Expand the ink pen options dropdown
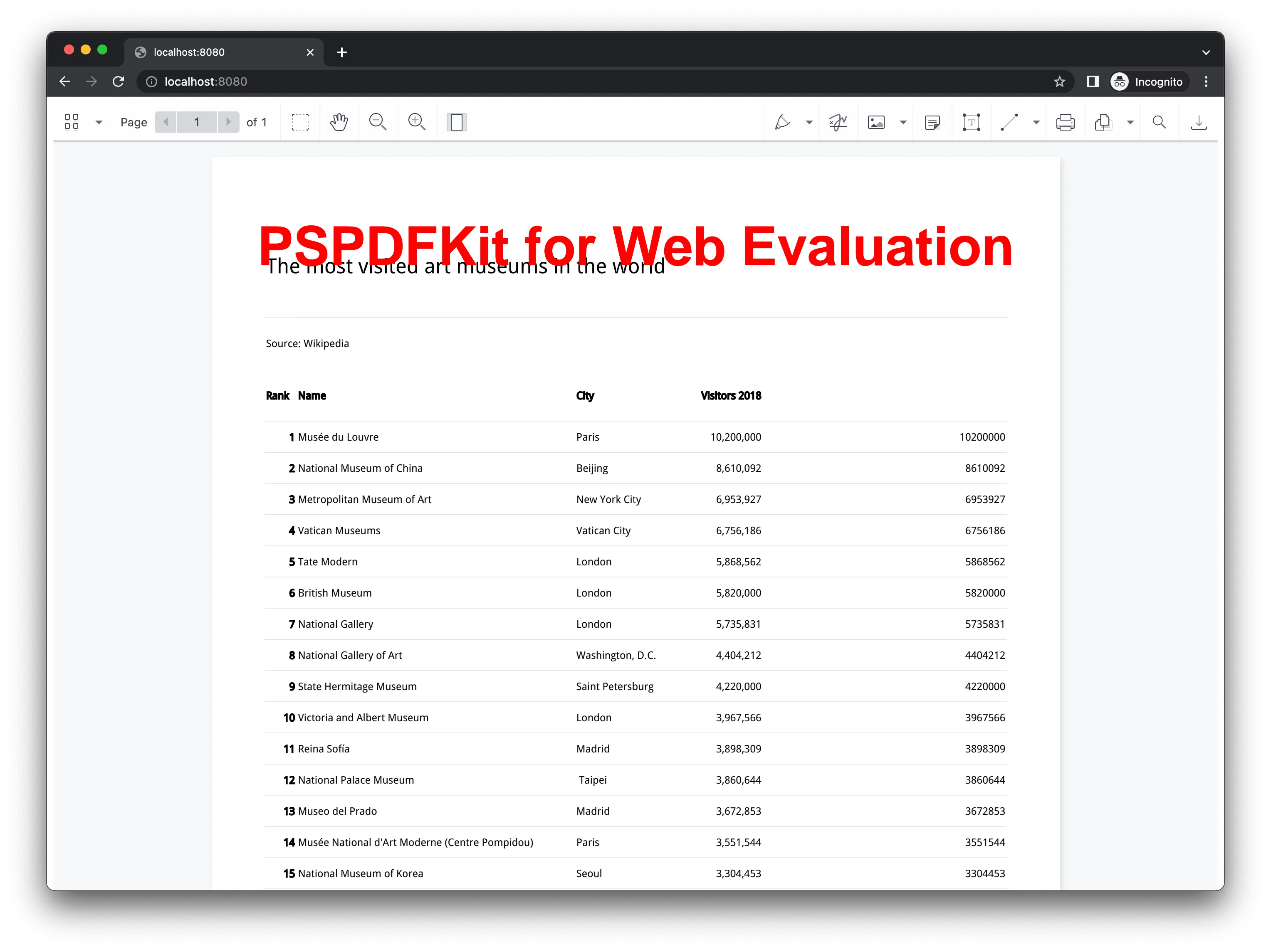The image size is (1271, 952). pyautogui.click(x=809, y=122)
